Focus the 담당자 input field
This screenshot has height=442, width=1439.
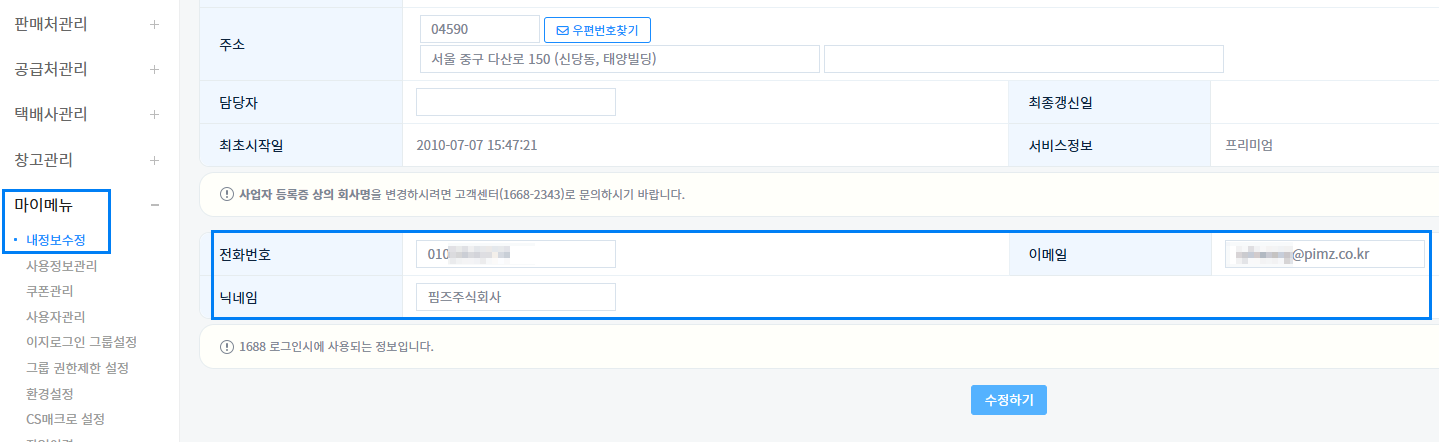515,102
